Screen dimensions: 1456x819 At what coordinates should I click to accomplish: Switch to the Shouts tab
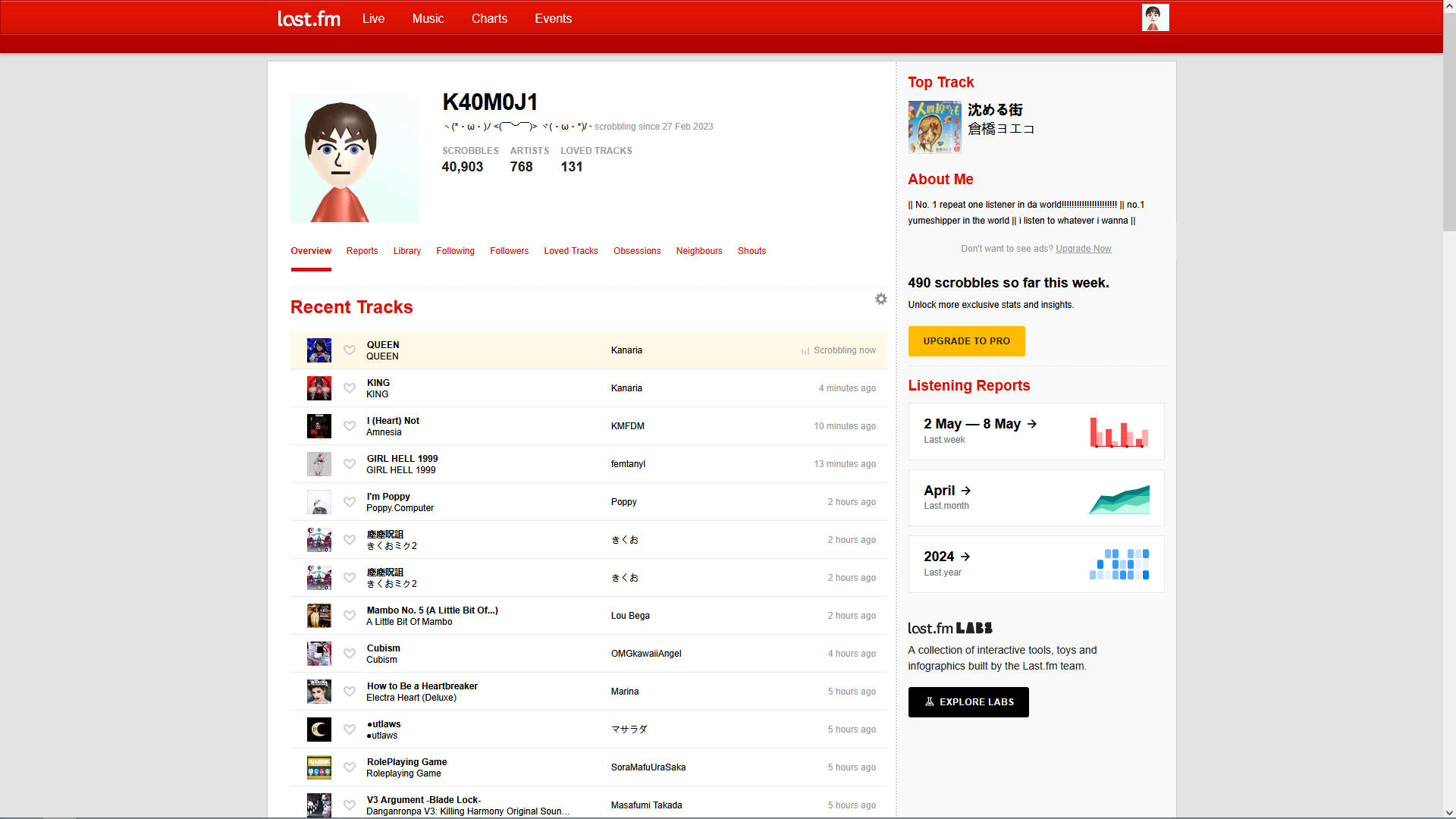(752, 251)
